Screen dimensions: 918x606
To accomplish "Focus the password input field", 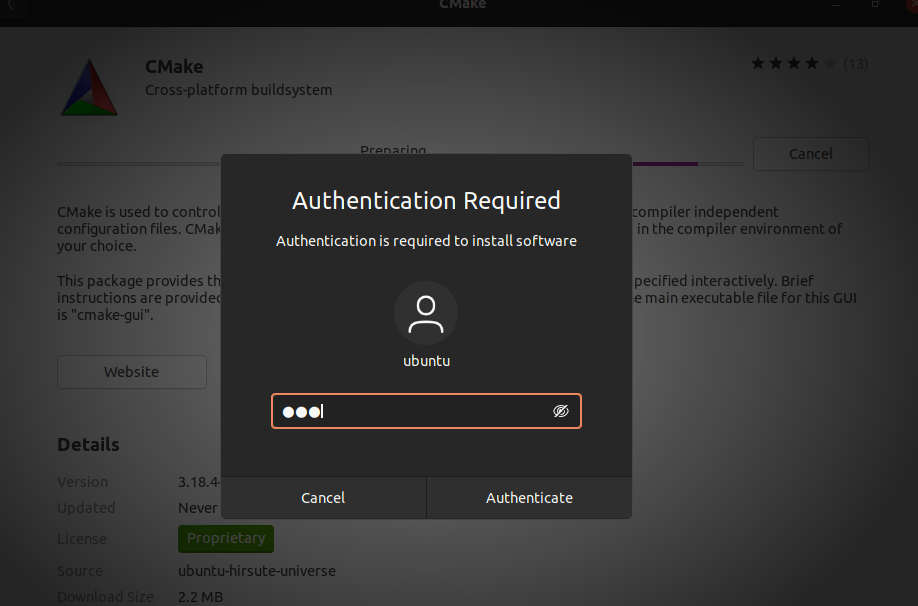I will click(426, 411).
